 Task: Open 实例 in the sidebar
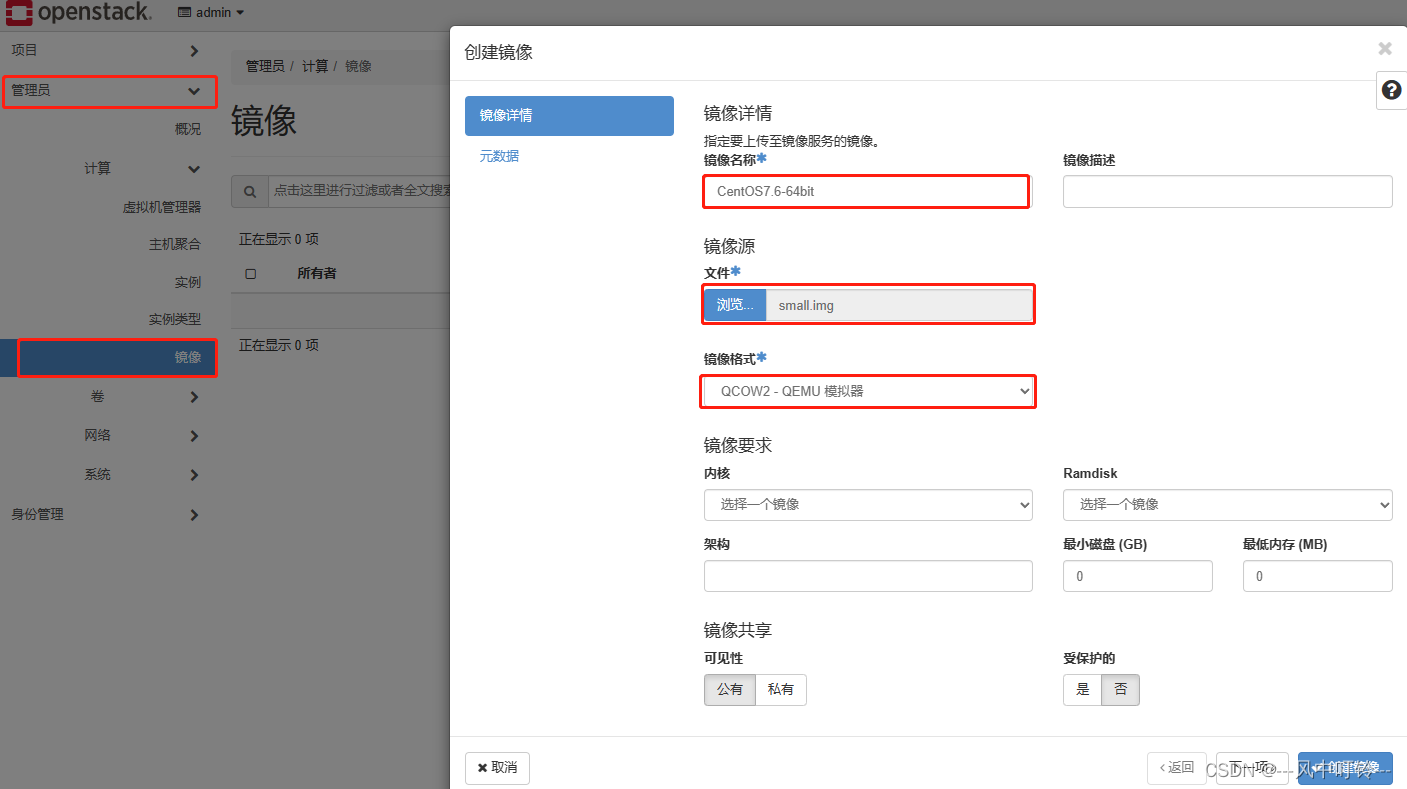188,283
